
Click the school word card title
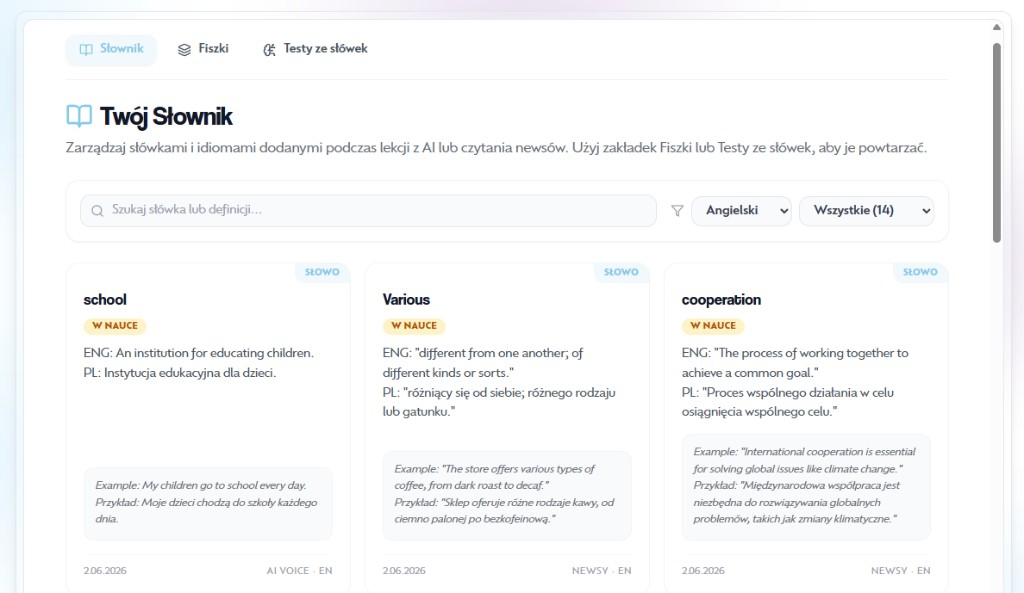(104, 300)
